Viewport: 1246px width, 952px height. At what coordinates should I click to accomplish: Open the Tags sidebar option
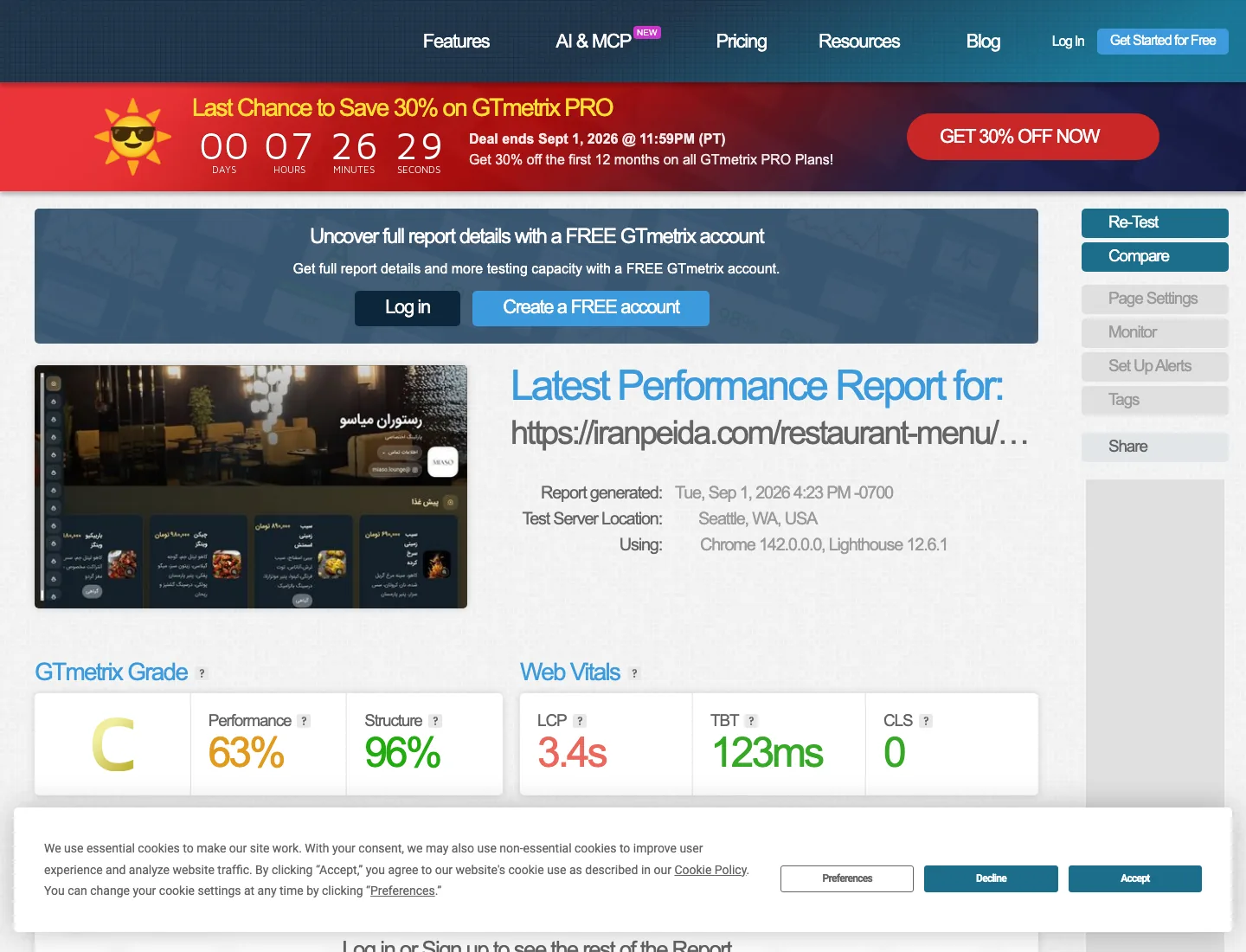[x=1155, y=400]
